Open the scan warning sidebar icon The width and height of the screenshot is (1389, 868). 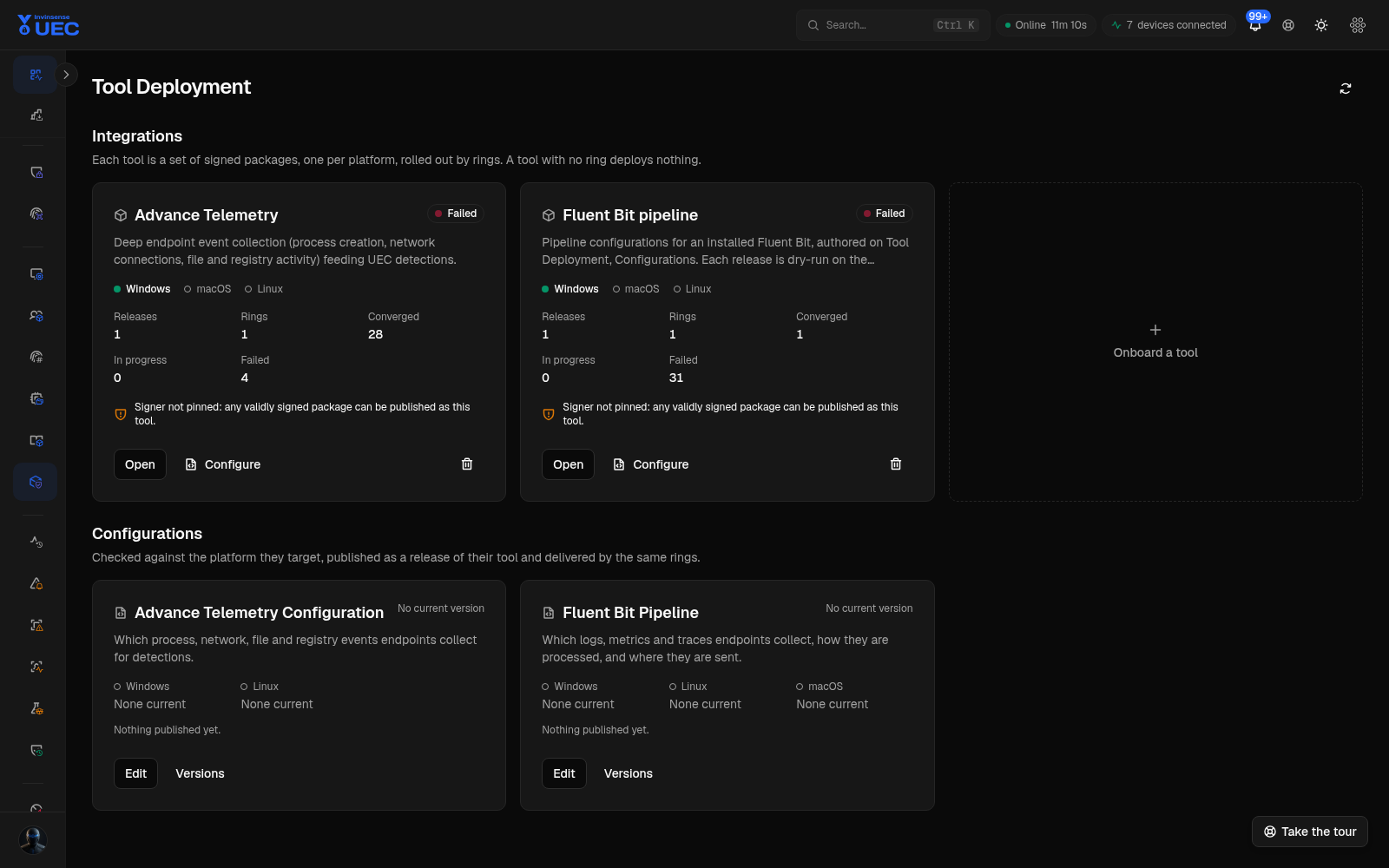36,625
